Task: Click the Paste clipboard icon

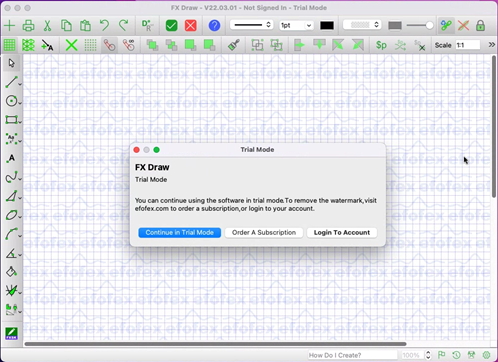Action: 85,26
